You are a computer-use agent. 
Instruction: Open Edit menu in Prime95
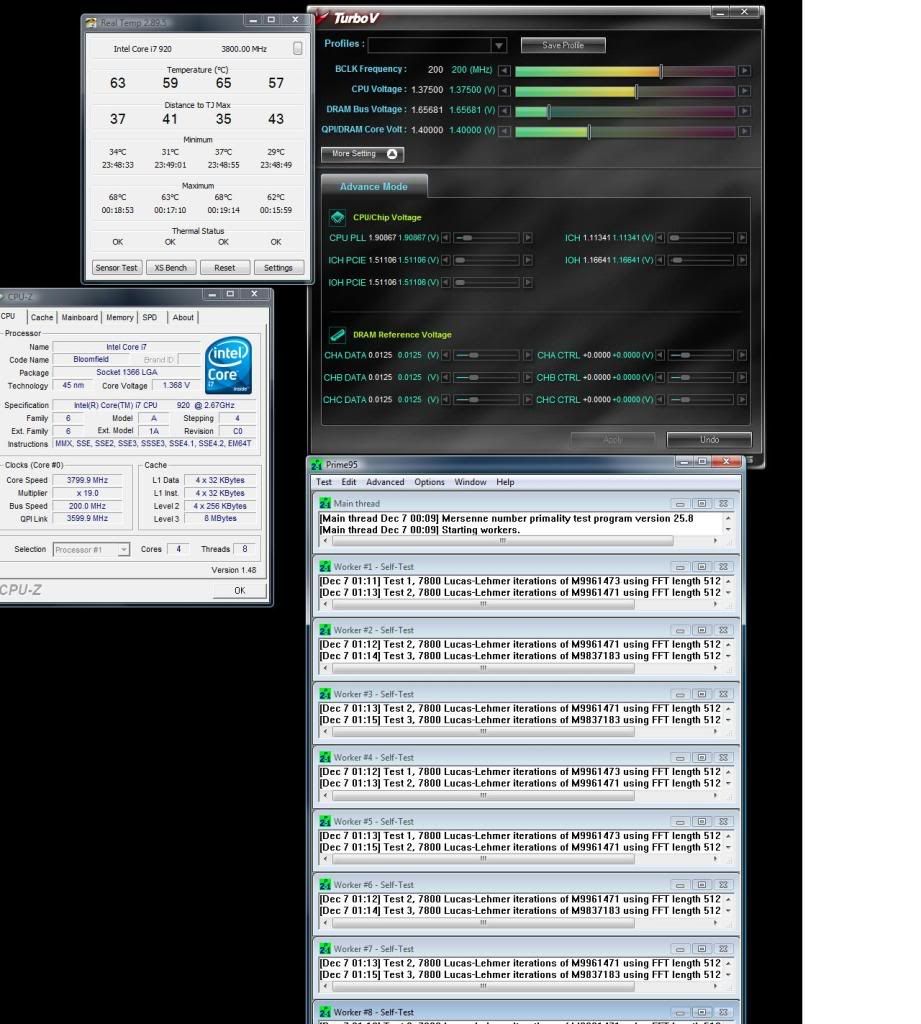coord(349,482)
